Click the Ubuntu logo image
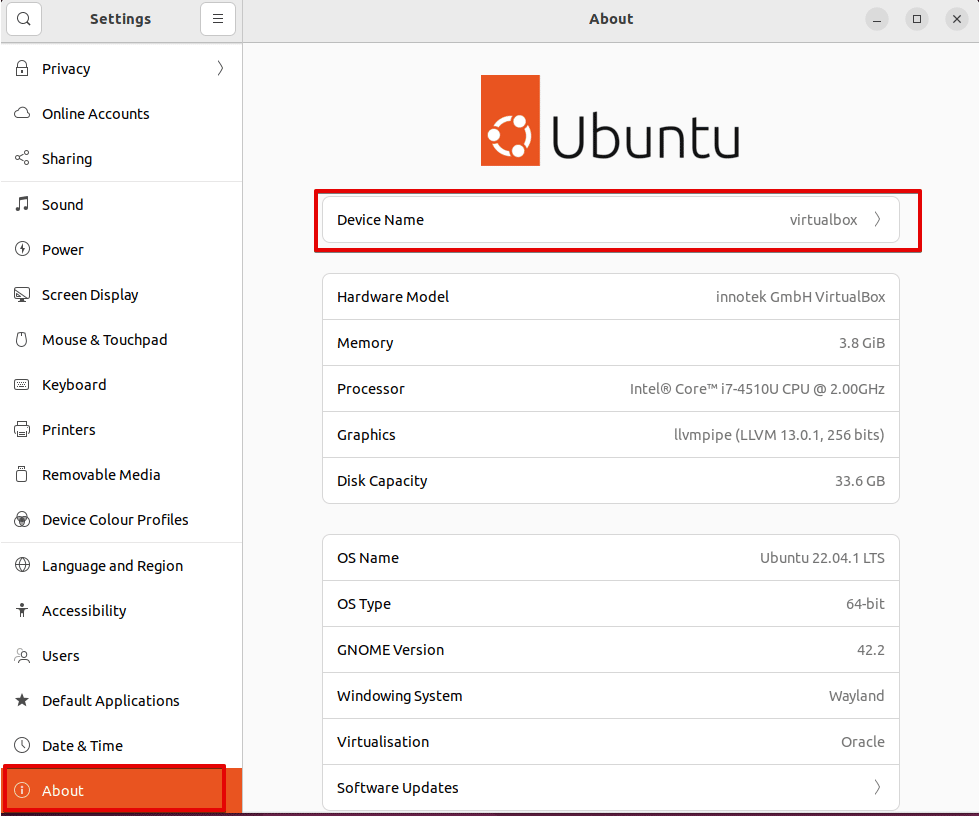Image resolution: width=979 pixels, height=816 pixels. pyautogui.click(x=610, y=120)
